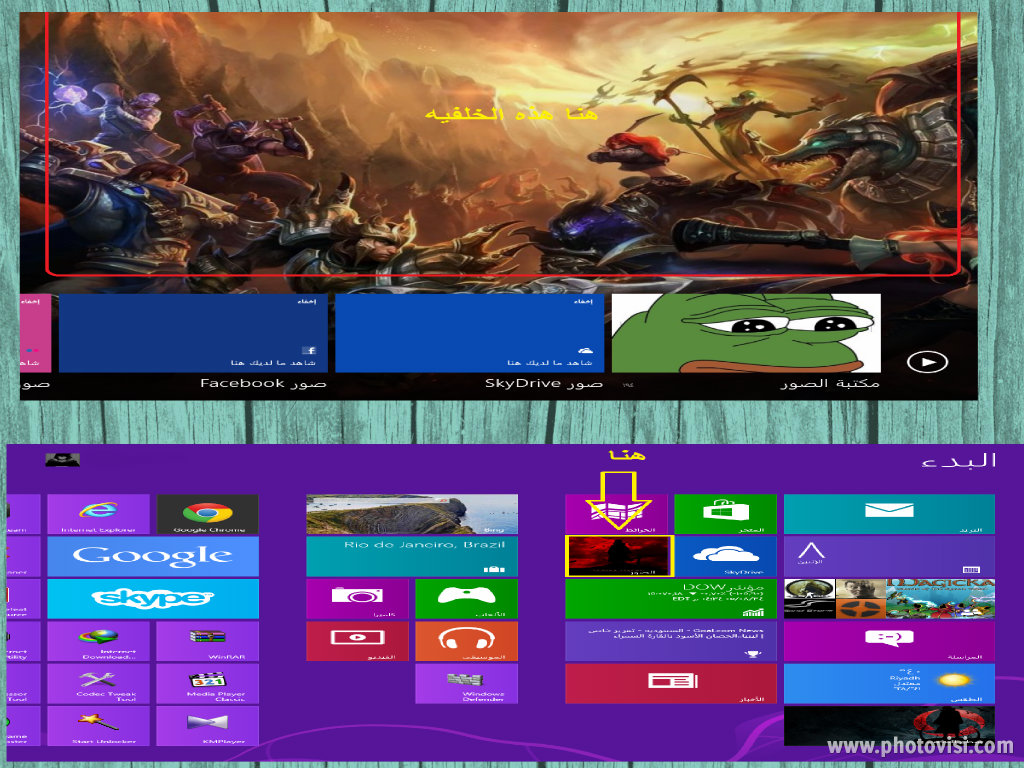Viewport: 1024px width, 768px height.
Task: Click the slideshow play button in Photos
Action: 927,362
